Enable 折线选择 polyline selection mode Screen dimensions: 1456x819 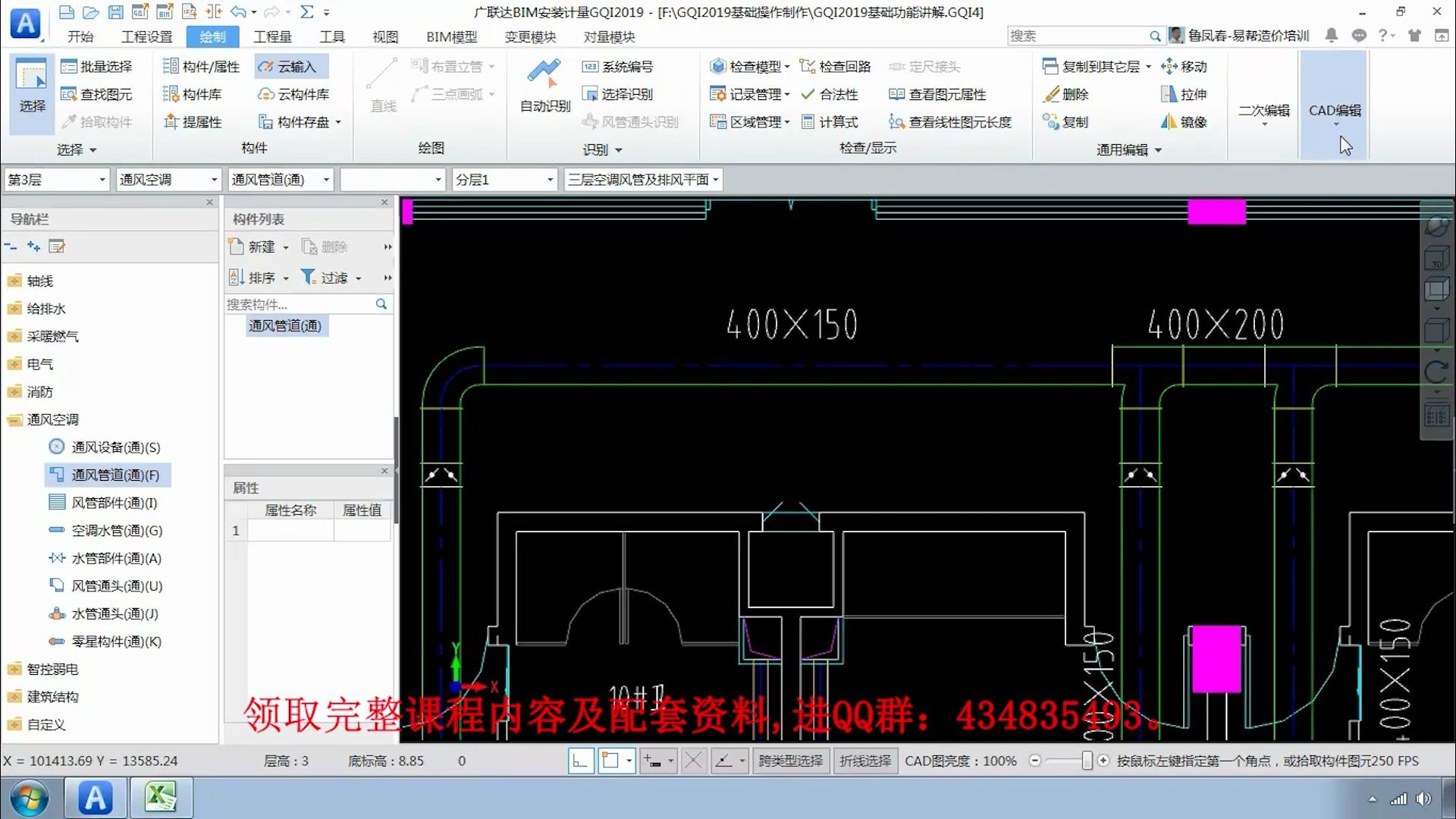pyautogui.click(x=865, y=761)
